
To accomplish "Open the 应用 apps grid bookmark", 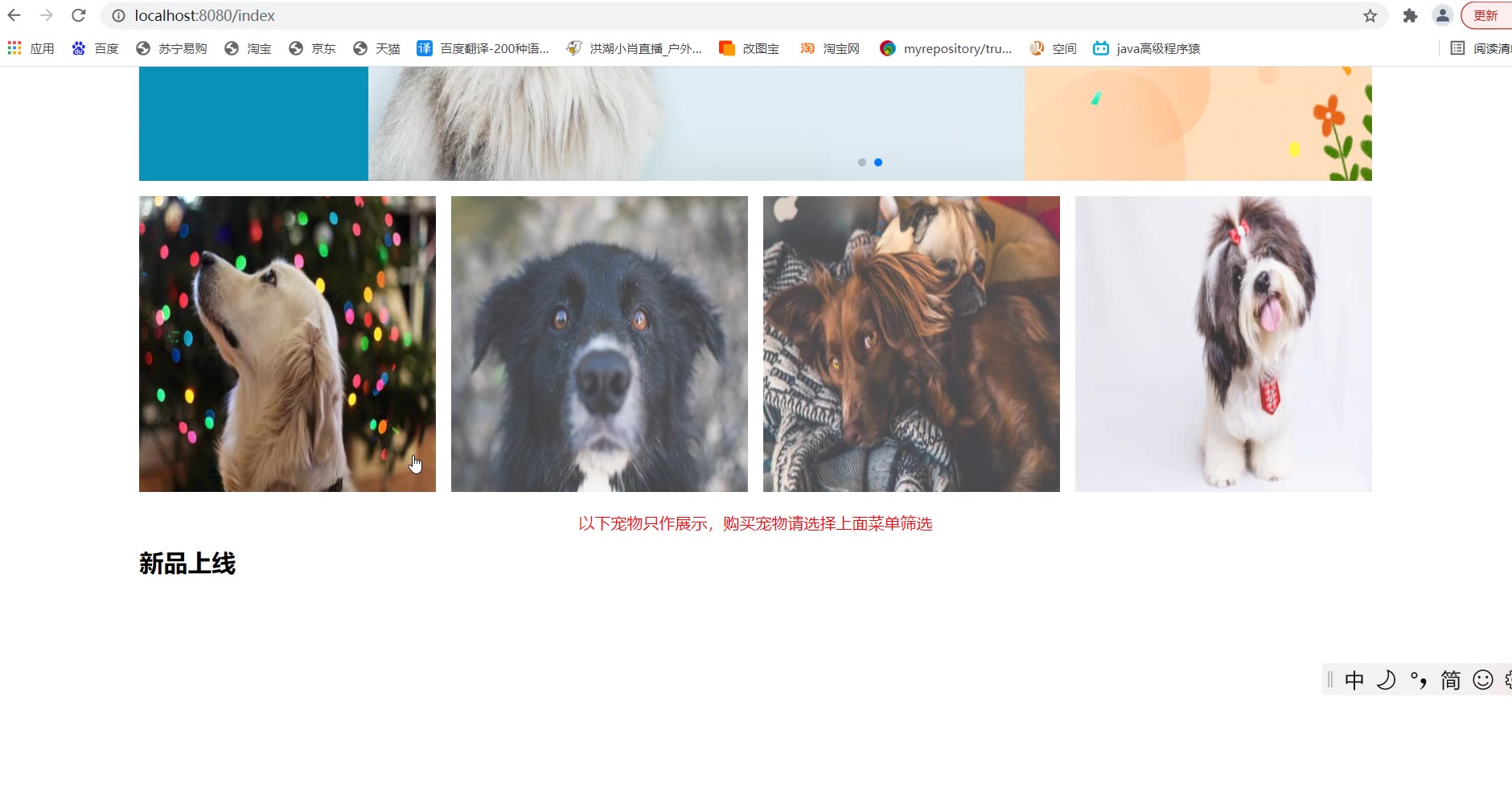I will tap(31, 49).
